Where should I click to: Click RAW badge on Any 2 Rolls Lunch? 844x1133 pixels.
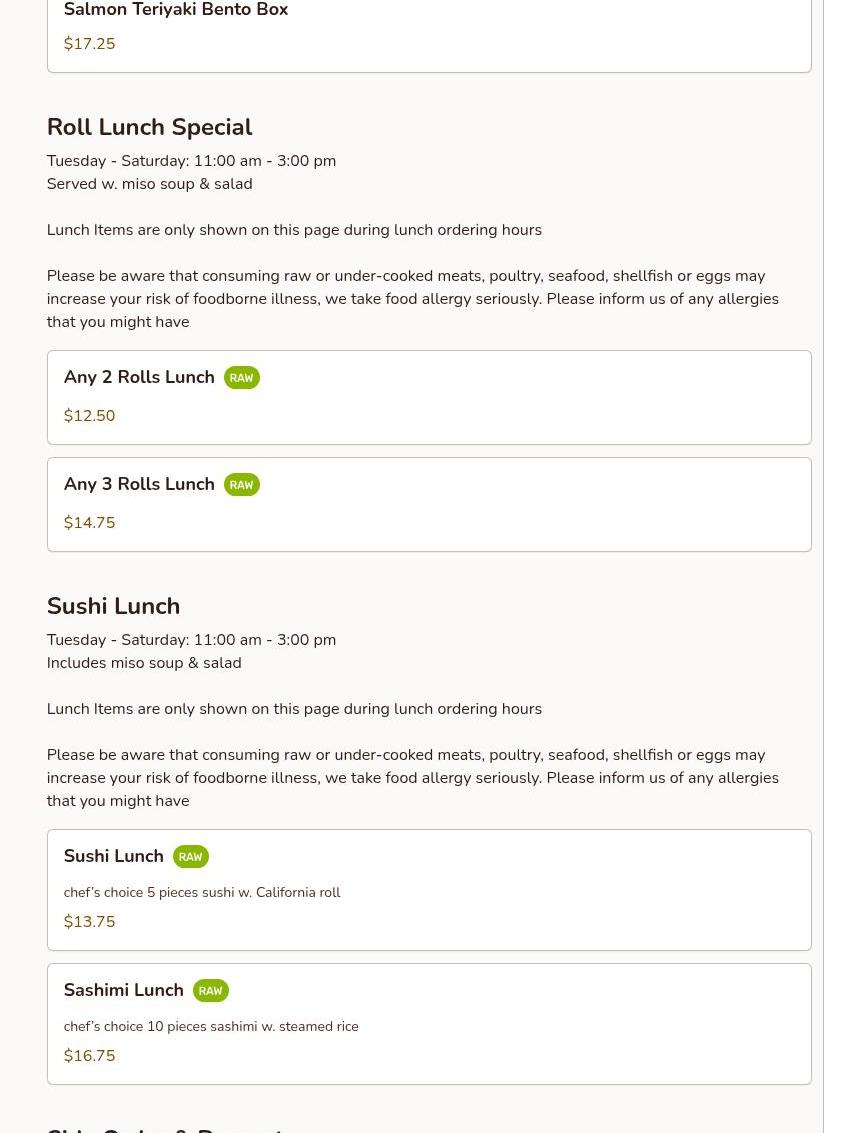click(x=241, y=378)
